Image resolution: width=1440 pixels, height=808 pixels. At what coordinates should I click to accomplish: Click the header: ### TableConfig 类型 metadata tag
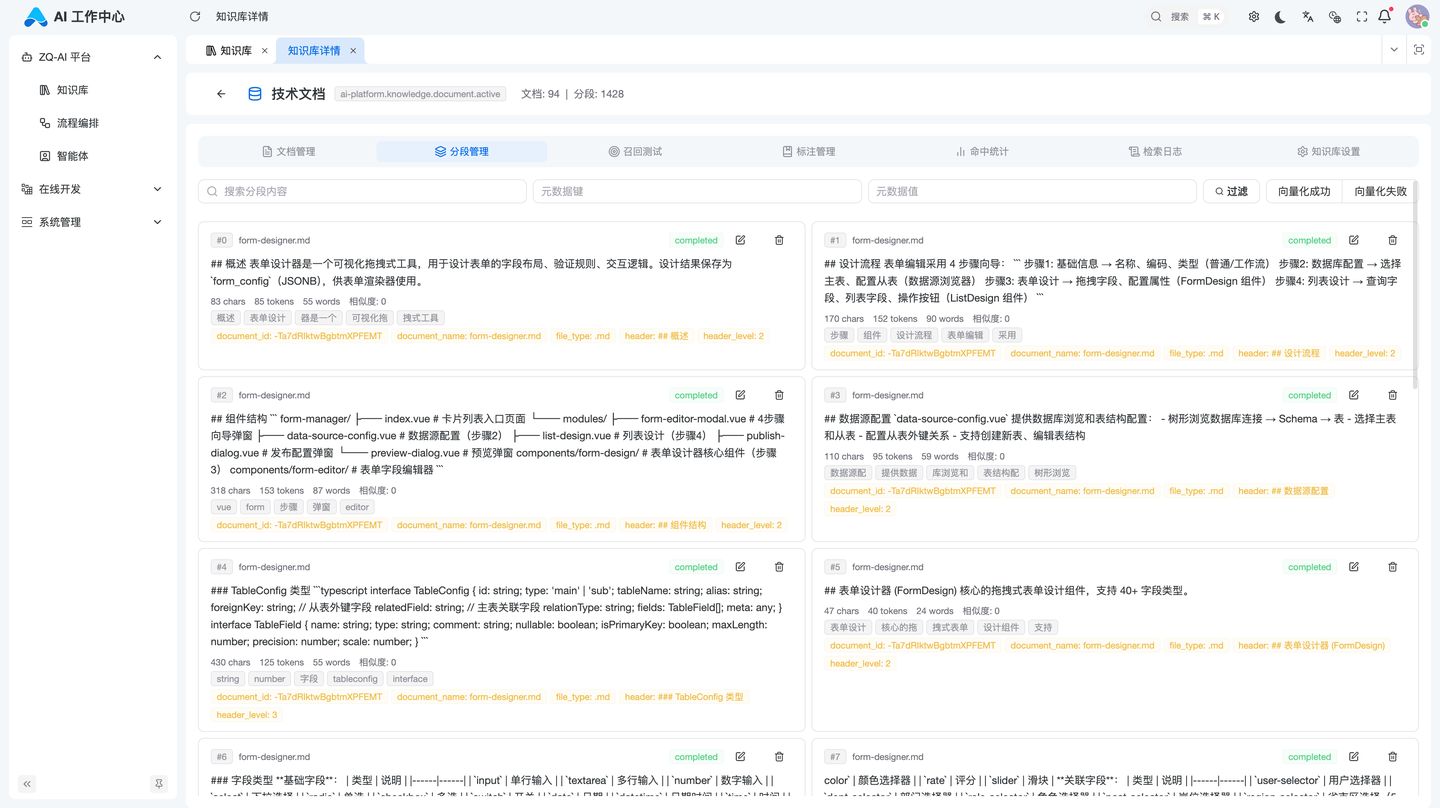point(684,697)
